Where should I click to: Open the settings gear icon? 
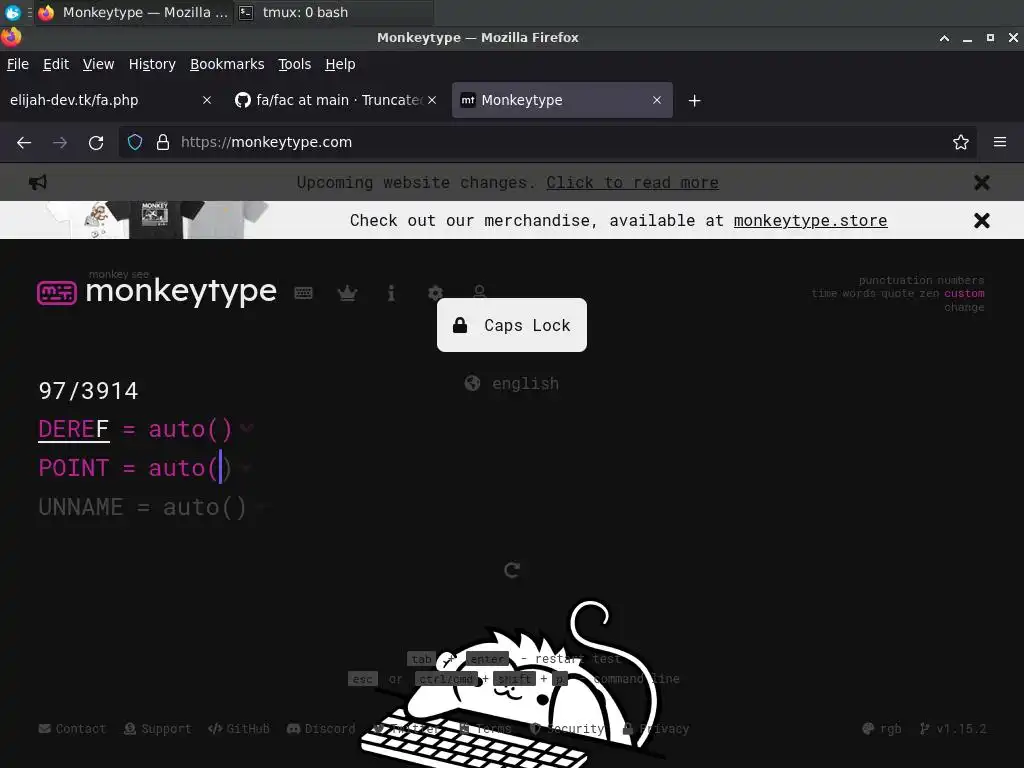(436, 293)
